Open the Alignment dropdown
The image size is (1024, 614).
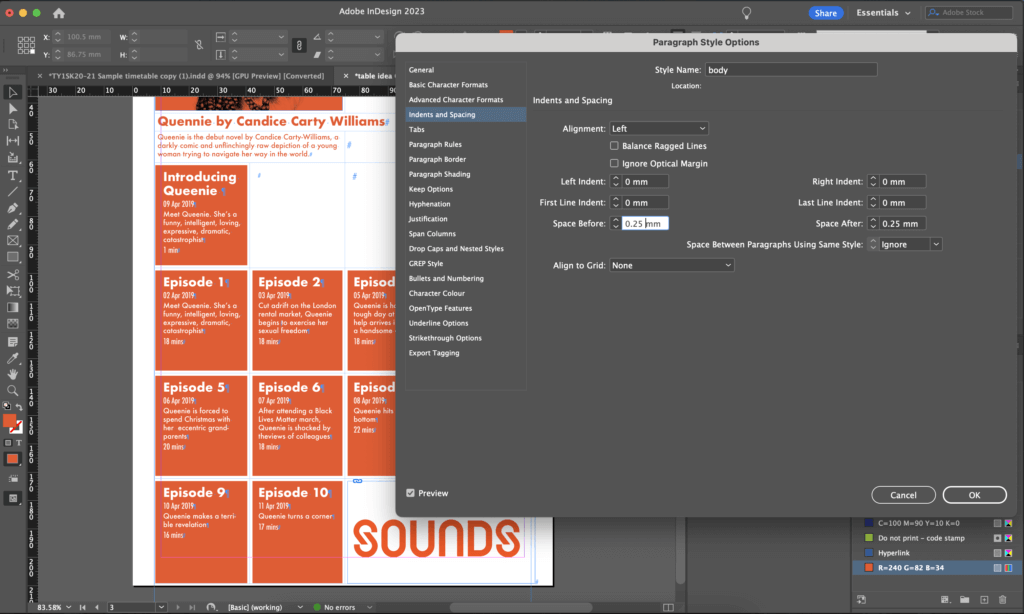click(x=658, y=129)
